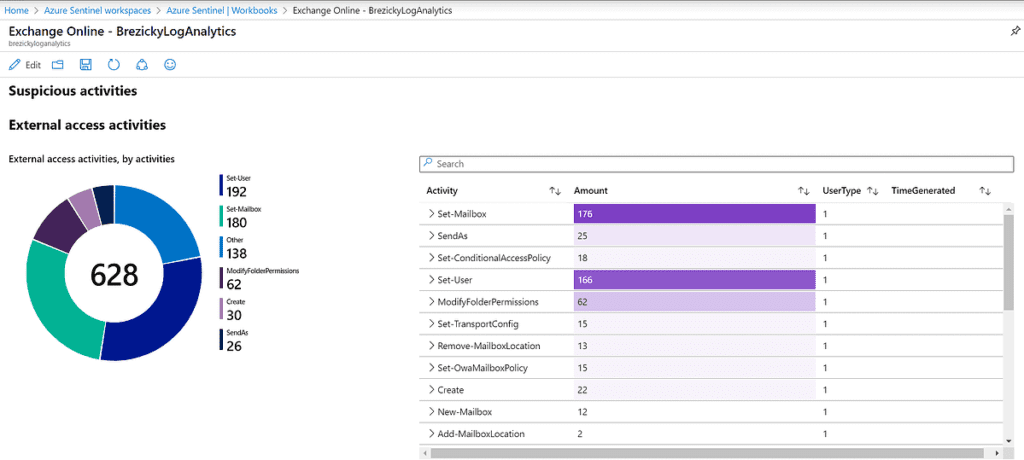Click the Set-Mailbox legend color bar
Image resolution: width=1024 pixels, height=460 pixels.
(221, 216)
